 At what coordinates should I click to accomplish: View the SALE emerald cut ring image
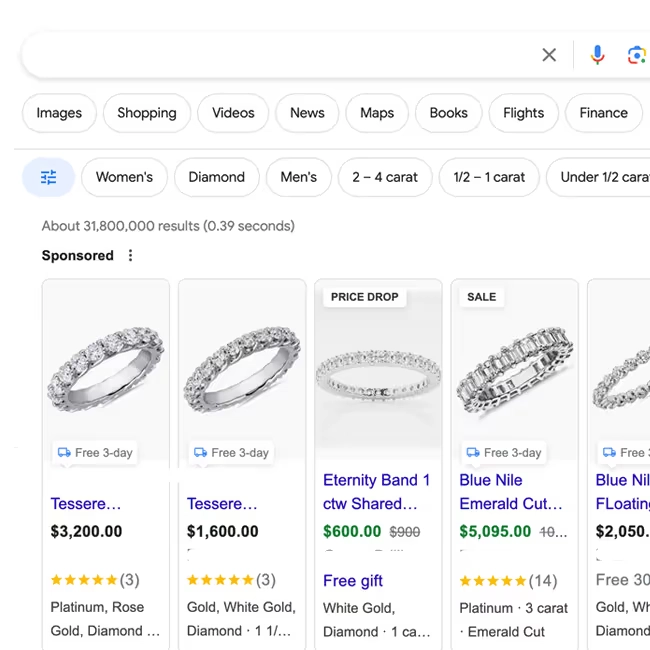coord(514,369)
